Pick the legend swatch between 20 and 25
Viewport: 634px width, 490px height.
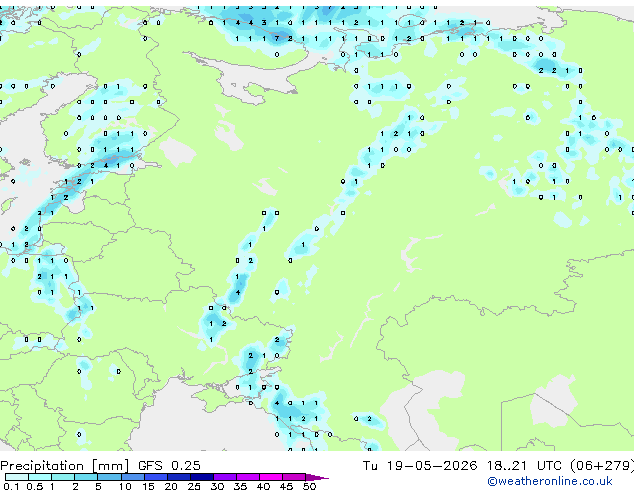pyautogui.click(x=178, y=477)
